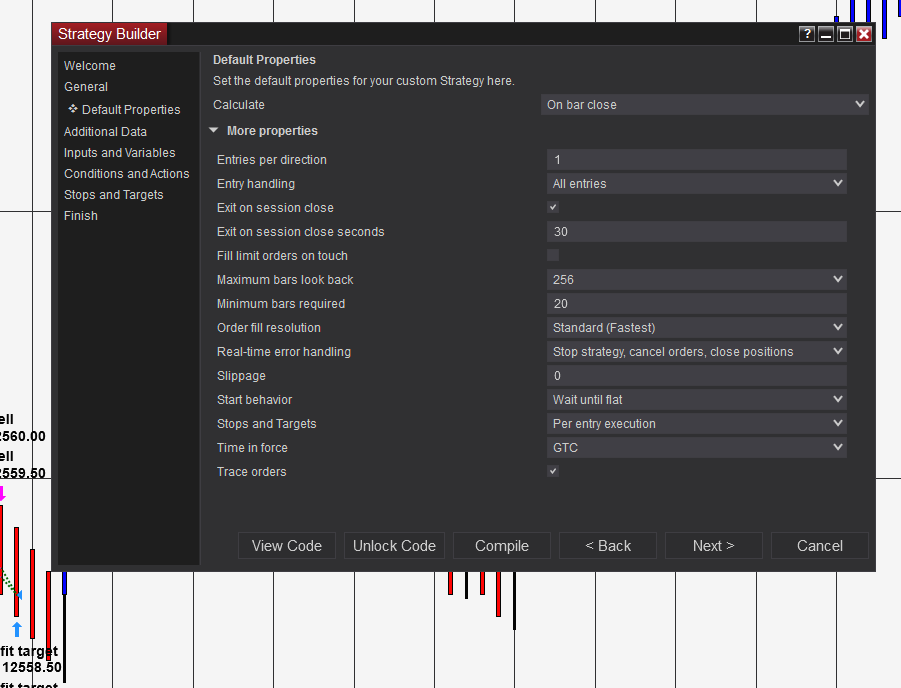Click the blue up arrow on chart
The height and width of the screenshot is (688, 901).
pos(17,629)
